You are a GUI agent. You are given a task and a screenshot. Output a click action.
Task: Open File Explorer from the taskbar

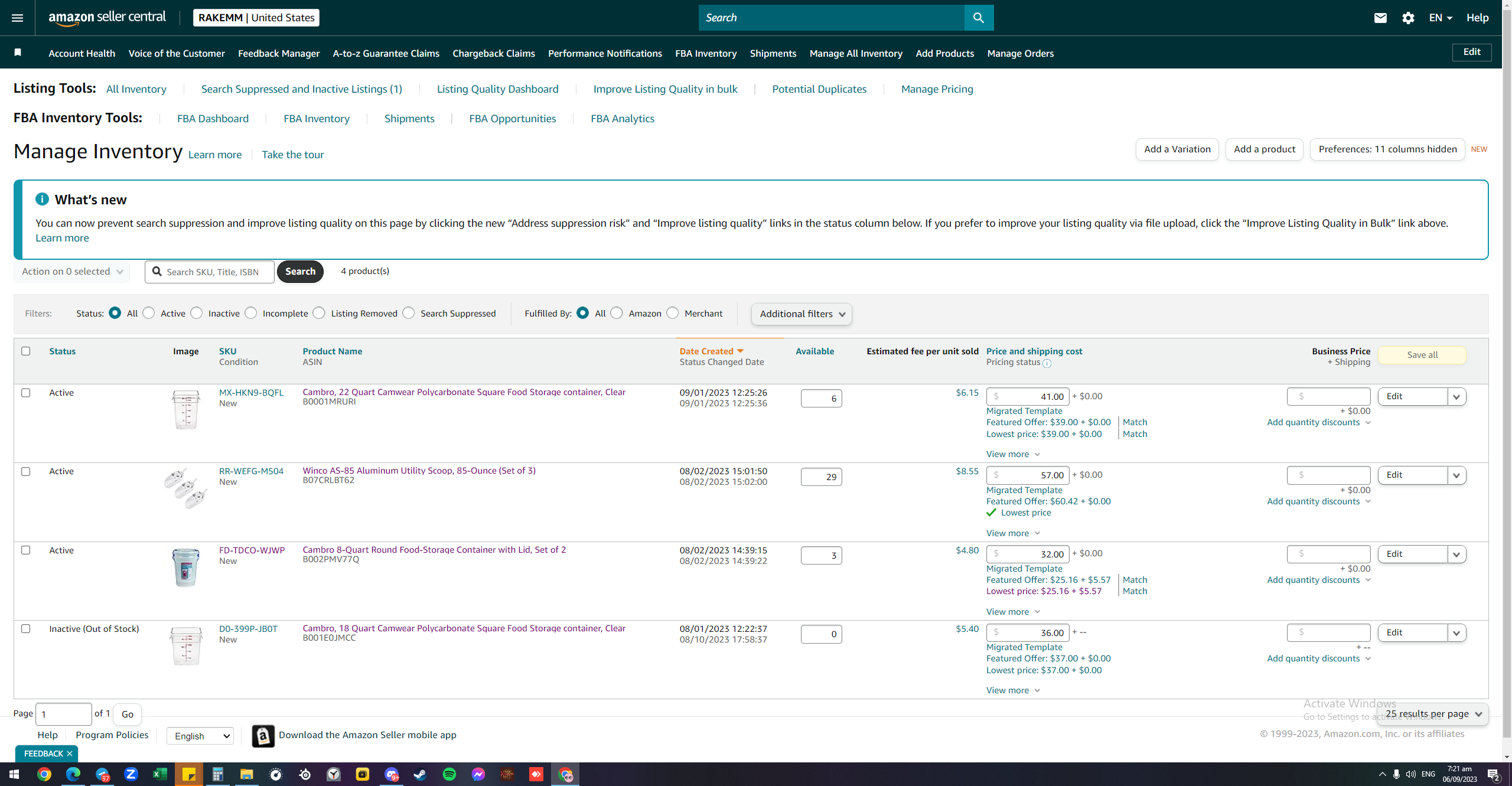pos(247,774)
